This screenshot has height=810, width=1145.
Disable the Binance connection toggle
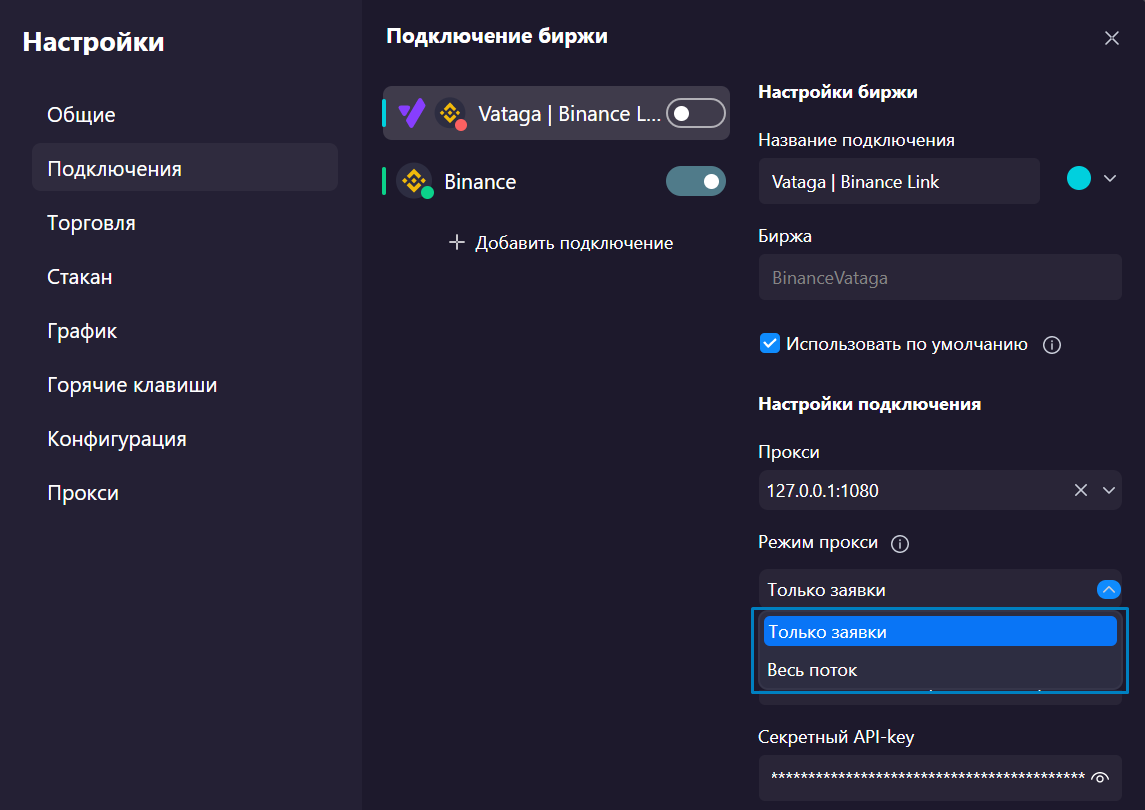pyautogui.click(x=695, y=181)
